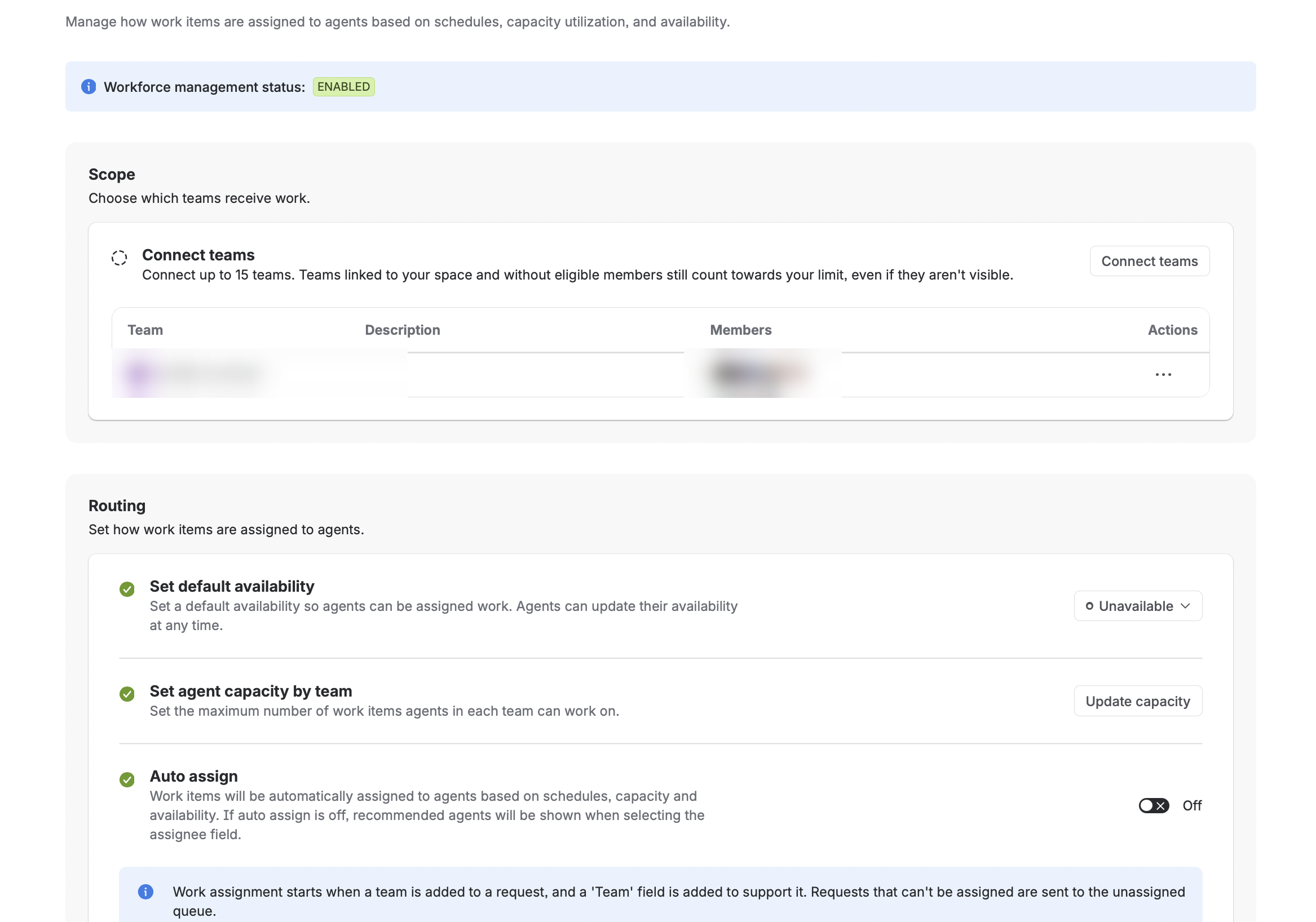Viewport: 1316px width, 922px height.
Task: Click green checkmark next to Auto assign
Action: (x=127, y=779)
